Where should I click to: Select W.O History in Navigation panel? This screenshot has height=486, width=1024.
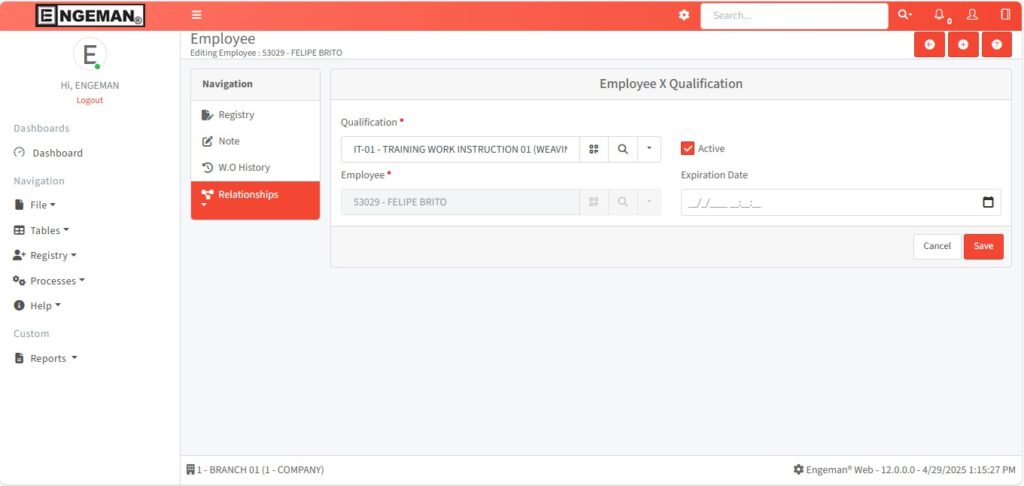tap(243, 167)
